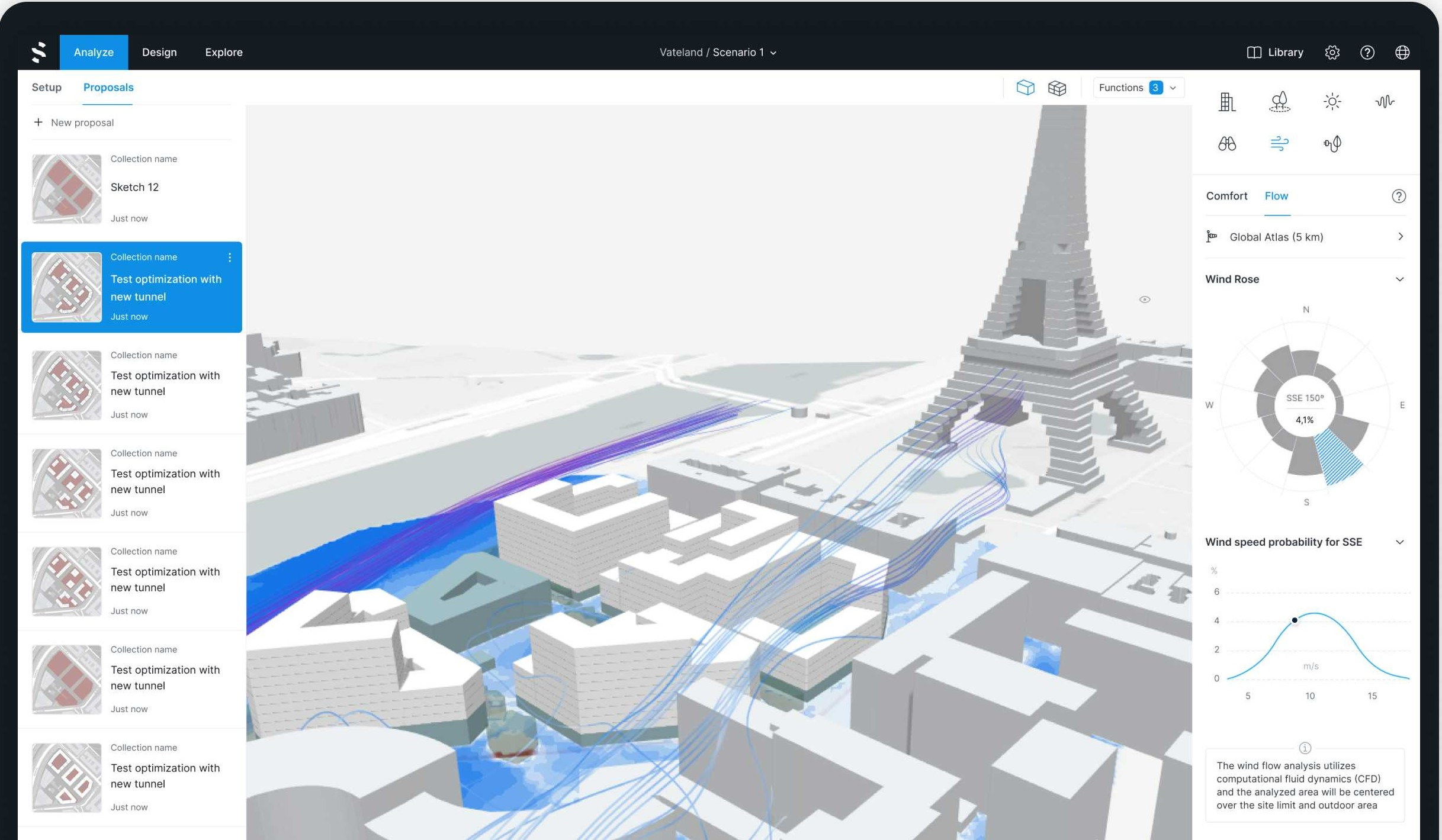Open the Functions dropdown
The height and width of the screenshot is (840, 1442).
point(1137,88)
